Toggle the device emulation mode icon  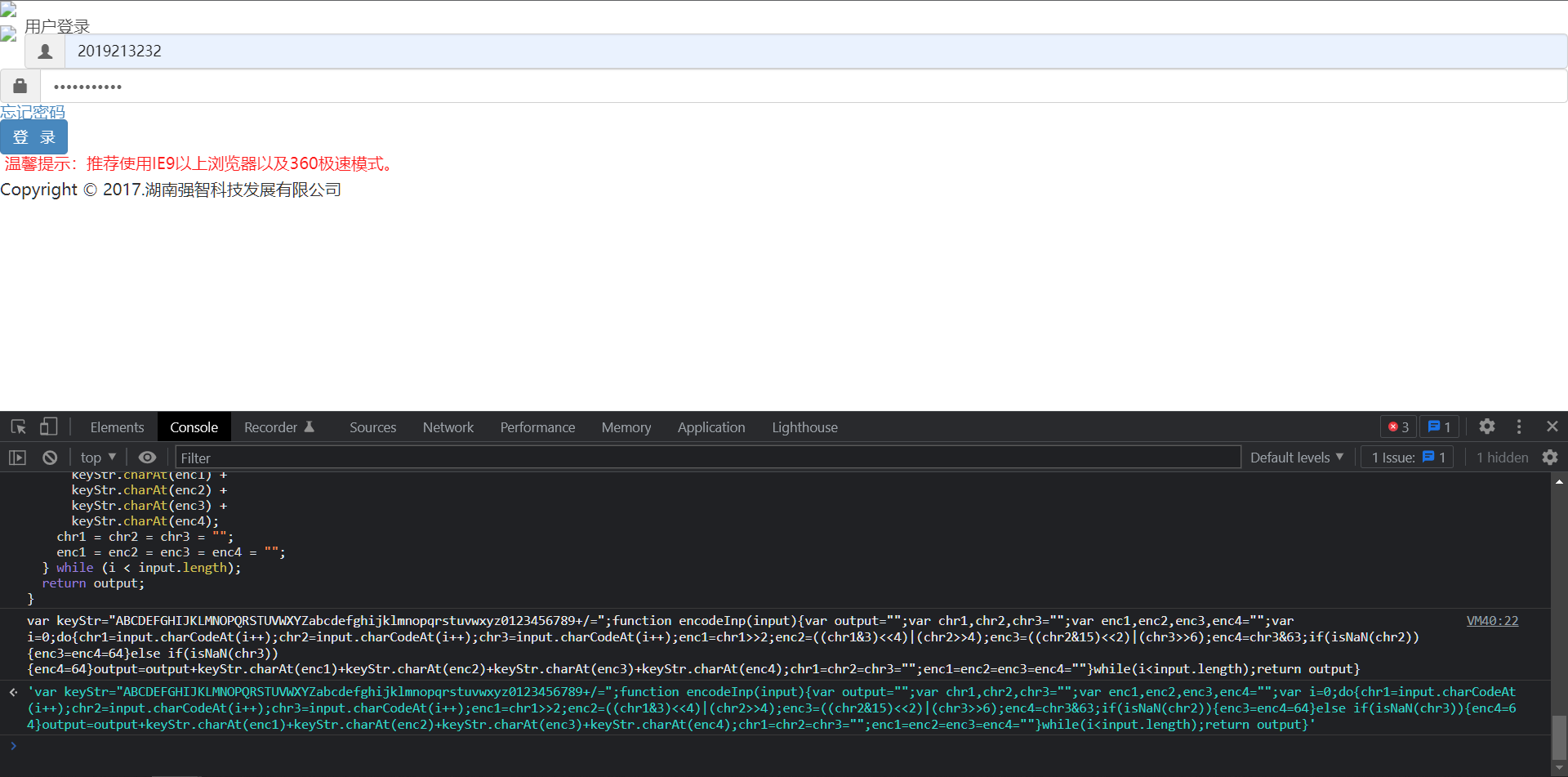point(48,426)
